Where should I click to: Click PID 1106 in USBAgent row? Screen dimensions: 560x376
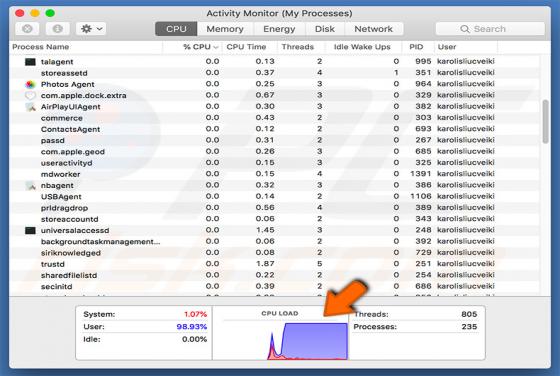[x=420, y=196]
